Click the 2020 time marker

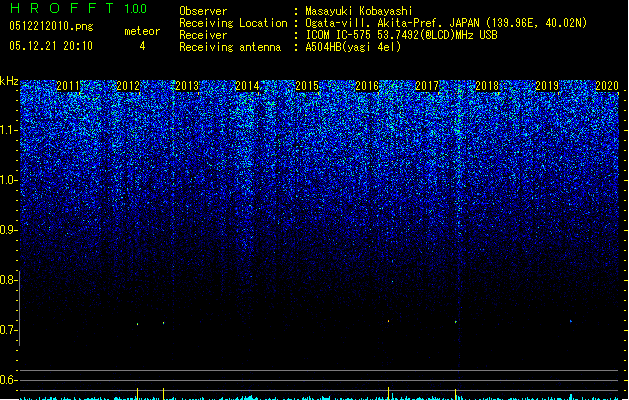[x=607, y=86]
